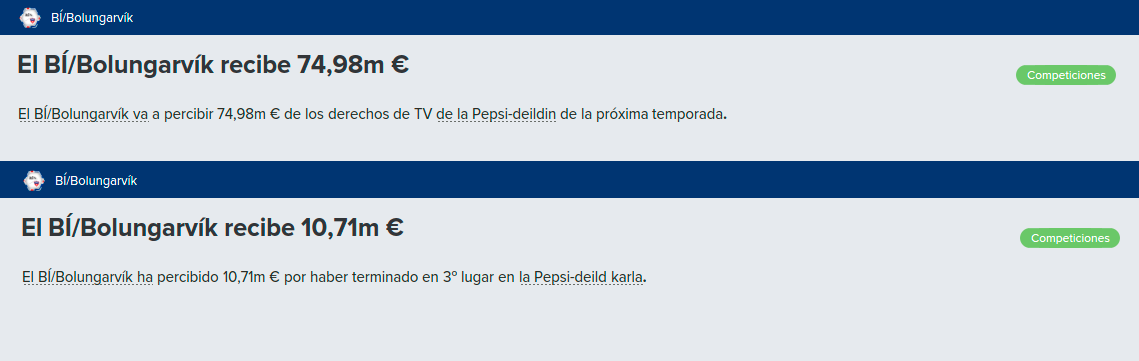Open BÍ/Bolungarvík name in the top header bar
Viewport: 1139px width, 361px height.
coord(92,18)
